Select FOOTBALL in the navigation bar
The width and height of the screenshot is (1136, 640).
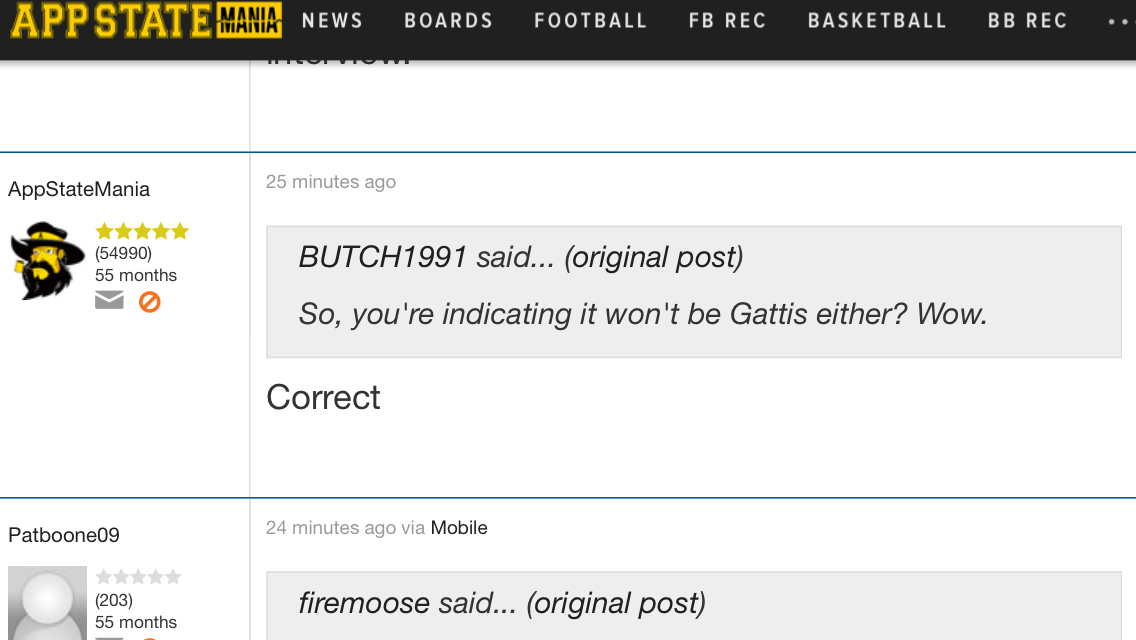click(590, 21)
